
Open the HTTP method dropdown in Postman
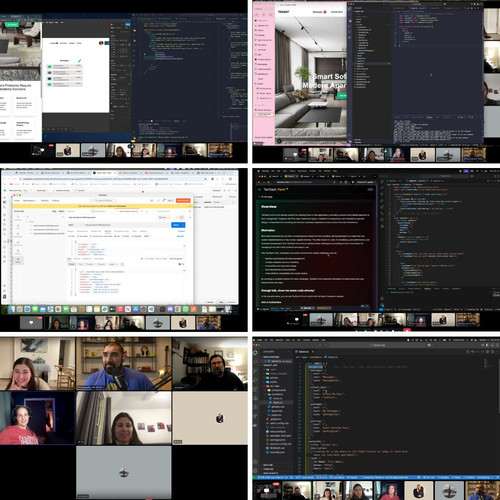(75, 225)
